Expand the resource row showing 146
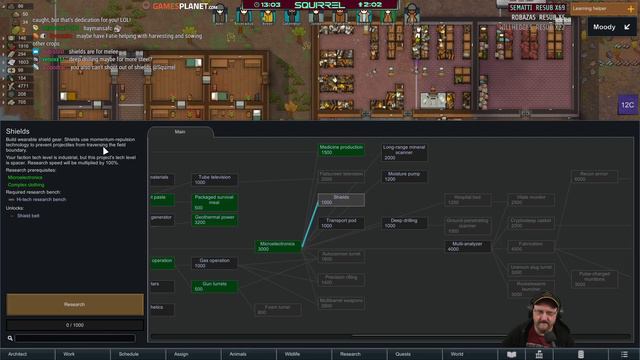The height and width of the screenshot is (360, 640). pos(3,38)
